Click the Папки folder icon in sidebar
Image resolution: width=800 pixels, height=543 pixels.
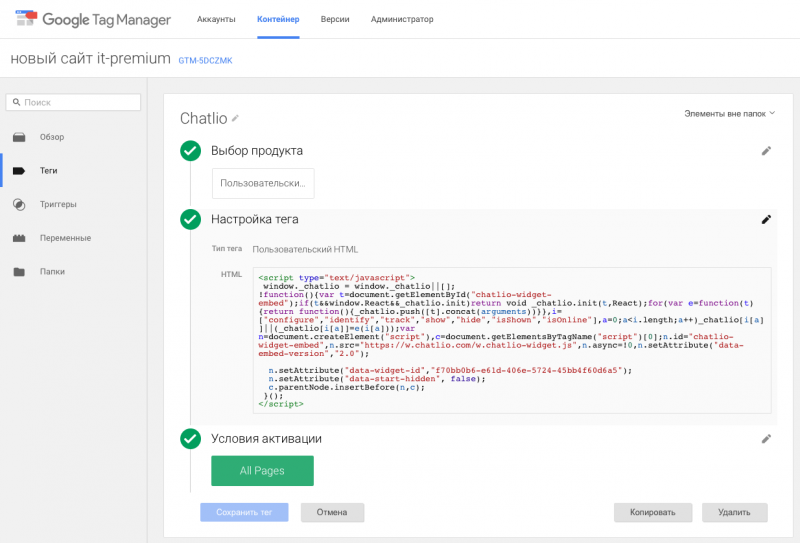tap(19, 271)
